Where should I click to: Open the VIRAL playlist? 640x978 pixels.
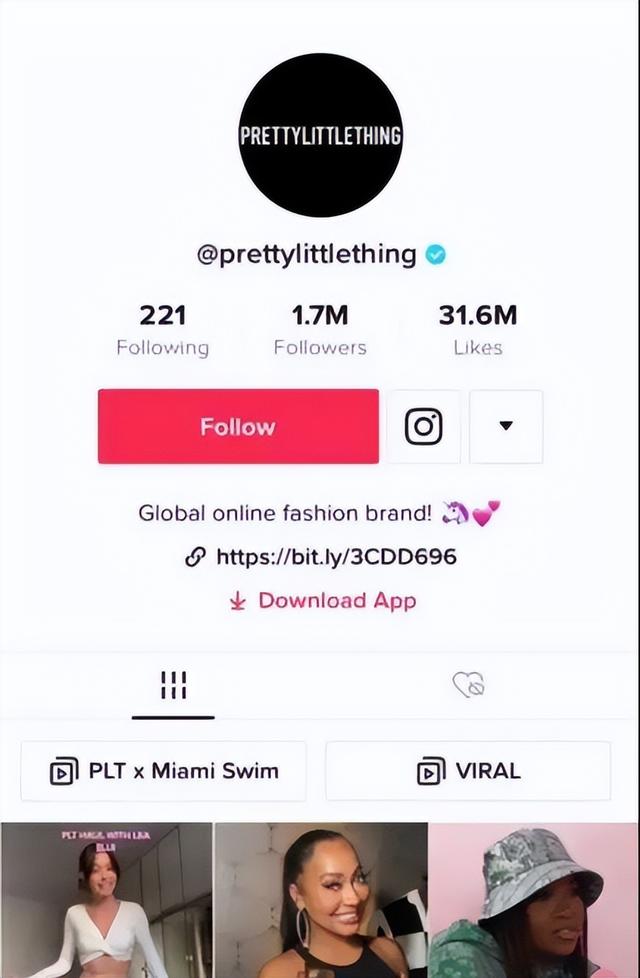click(x=468, y=771)
